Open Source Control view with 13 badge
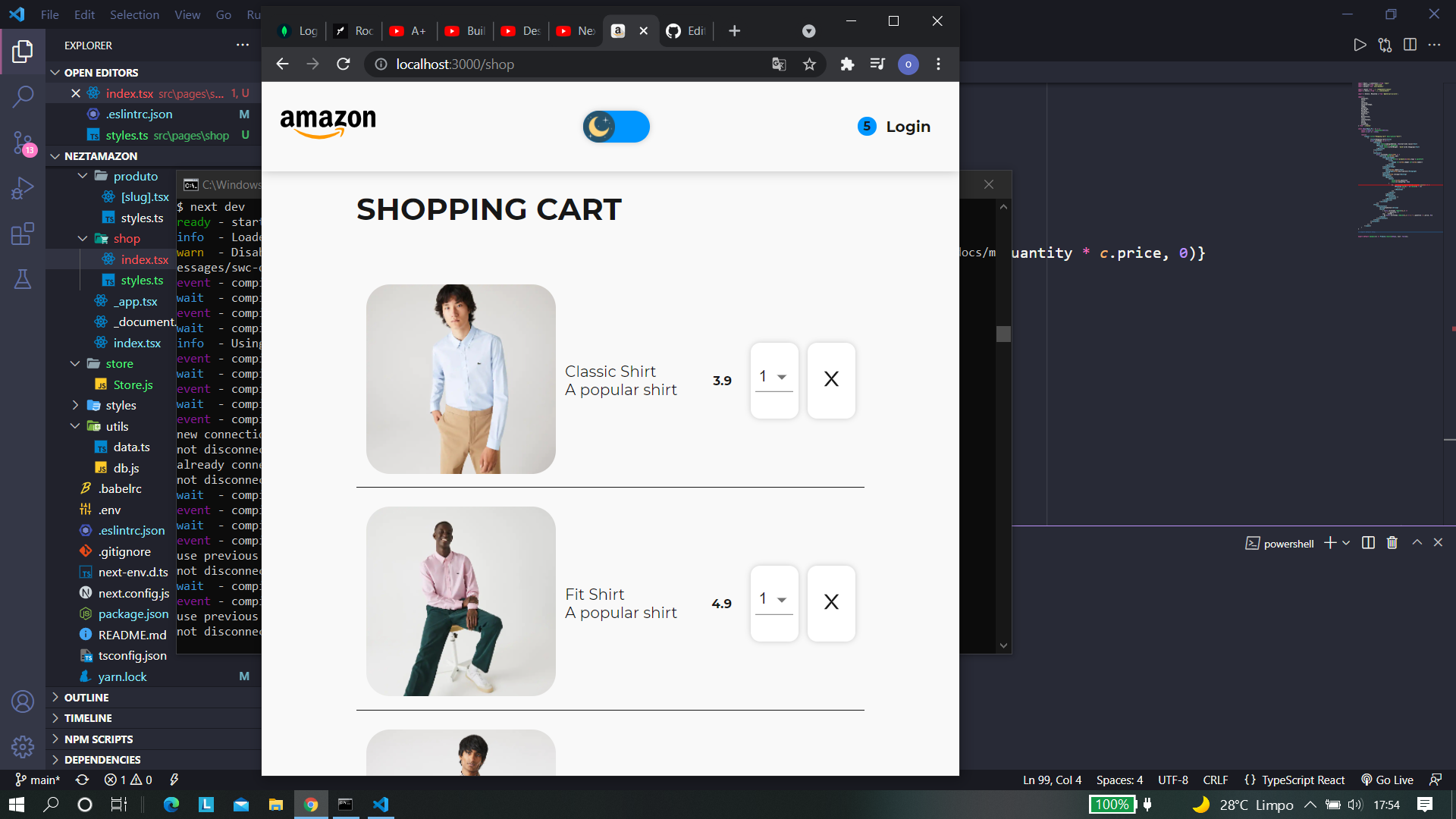1456x819 pixels. click(x=23, y=143)
